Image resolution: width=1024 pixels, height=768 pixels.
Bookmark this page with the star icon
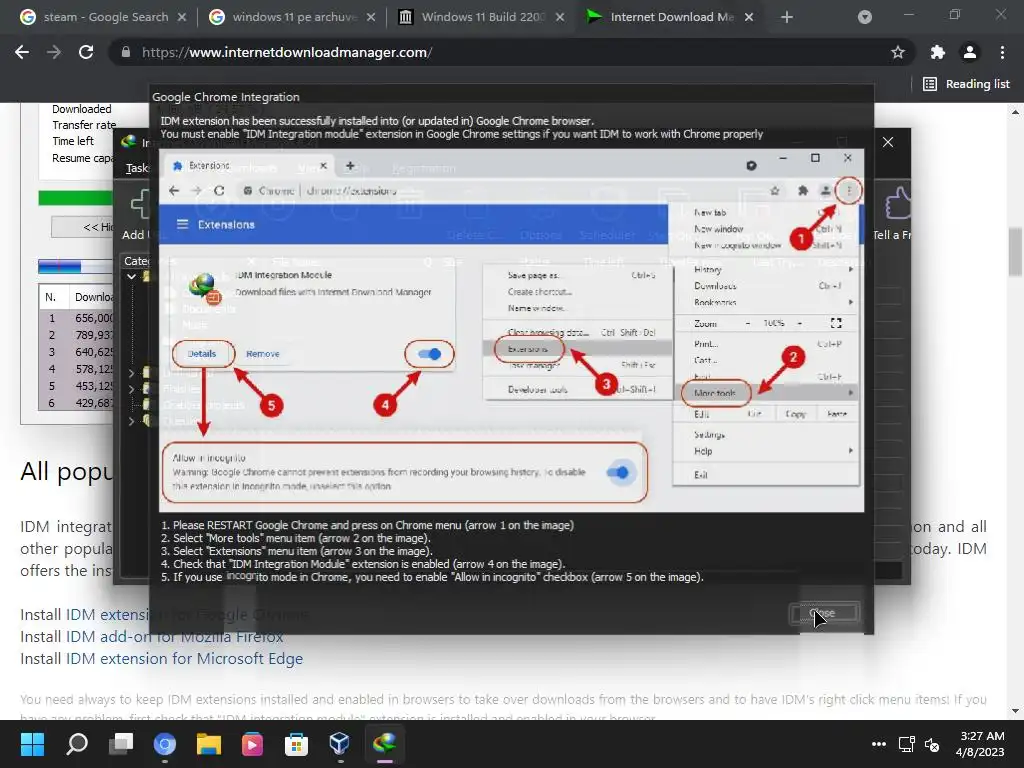(x=898, y=52)
